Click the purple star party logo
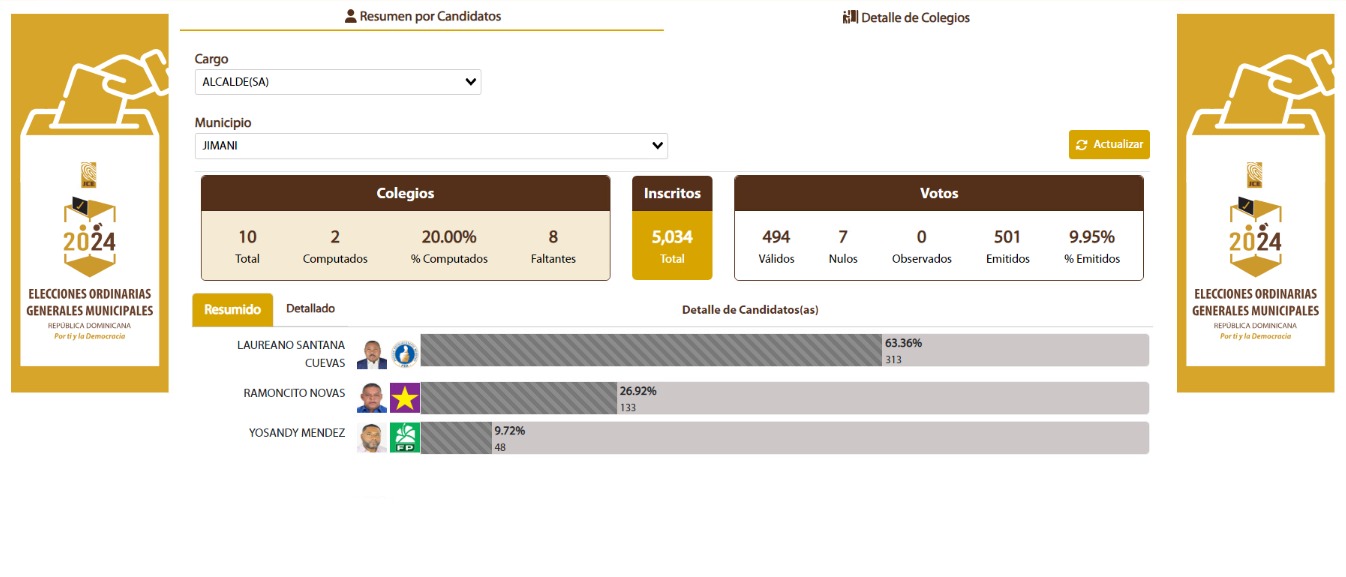Image resolution: width=1346 pixels, height=577 pixels. click(x=405, y=398)
